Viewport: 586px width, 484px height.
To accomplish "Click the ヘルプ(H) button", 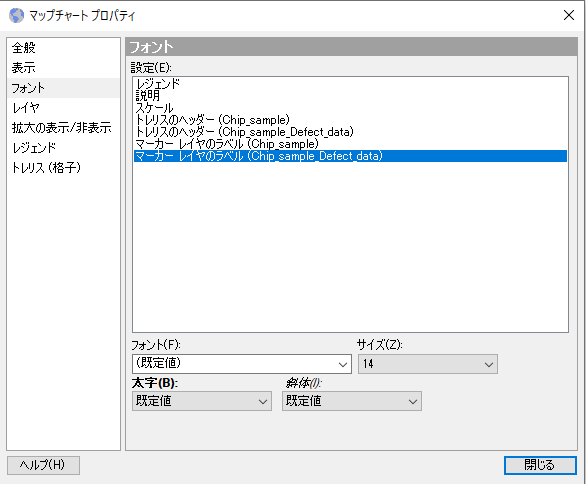I will tap(43, 465).
